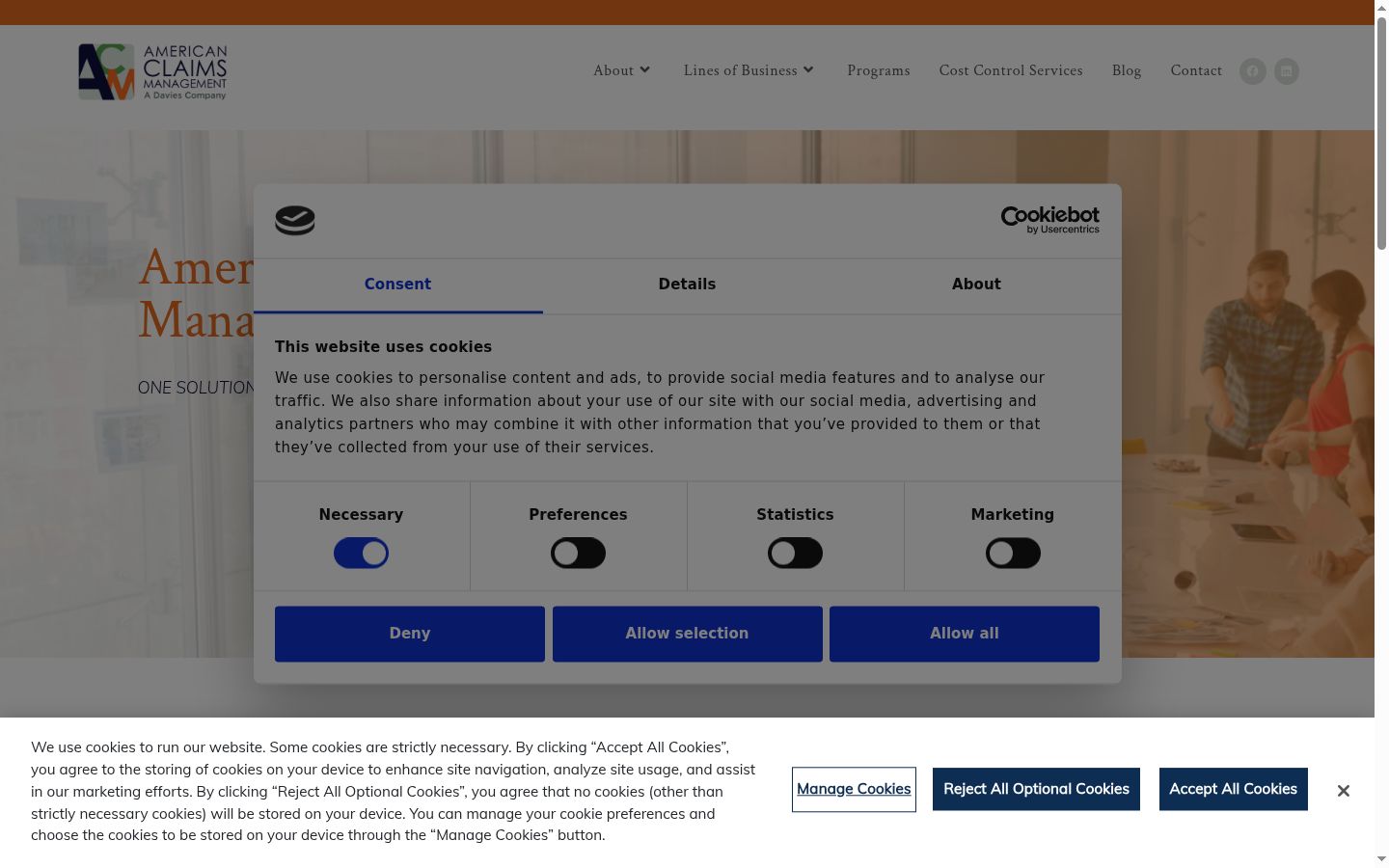This screenshot has width=1389, height=868.
Task: Click Accept All Cookies
Action: 1233,789
